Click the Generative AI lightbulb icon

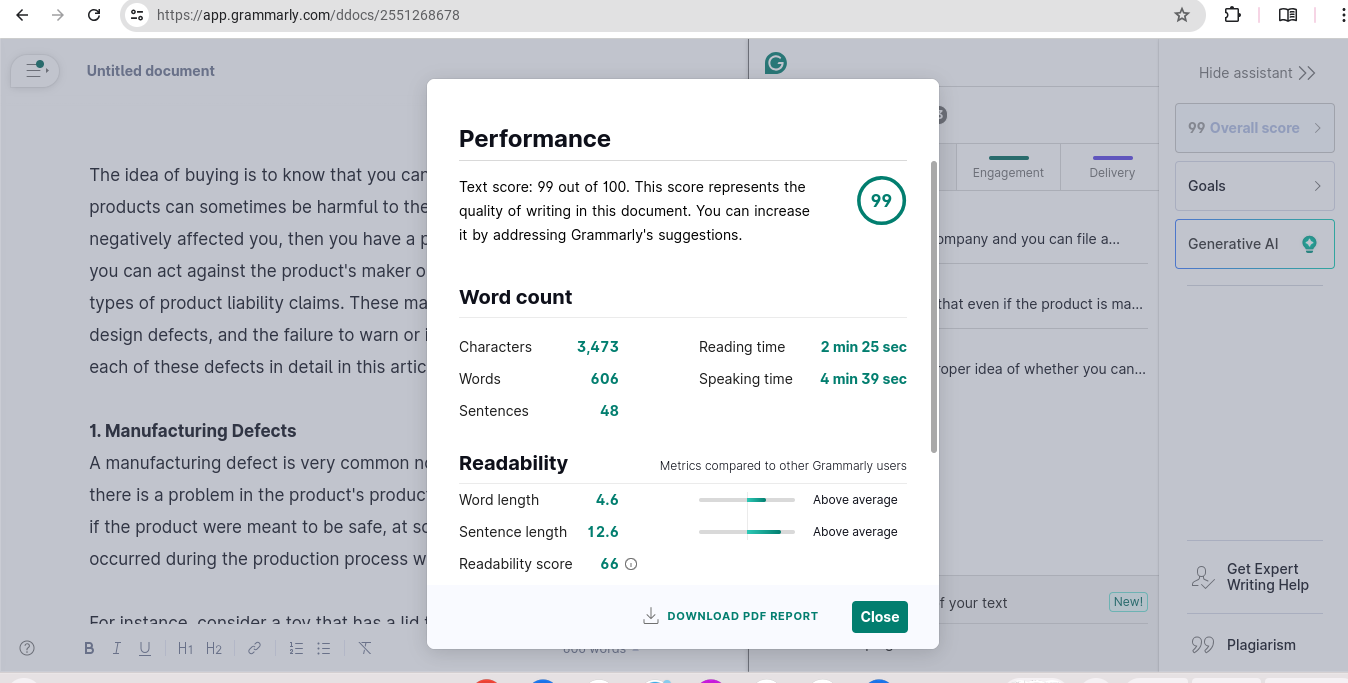tap(1310, 244)
